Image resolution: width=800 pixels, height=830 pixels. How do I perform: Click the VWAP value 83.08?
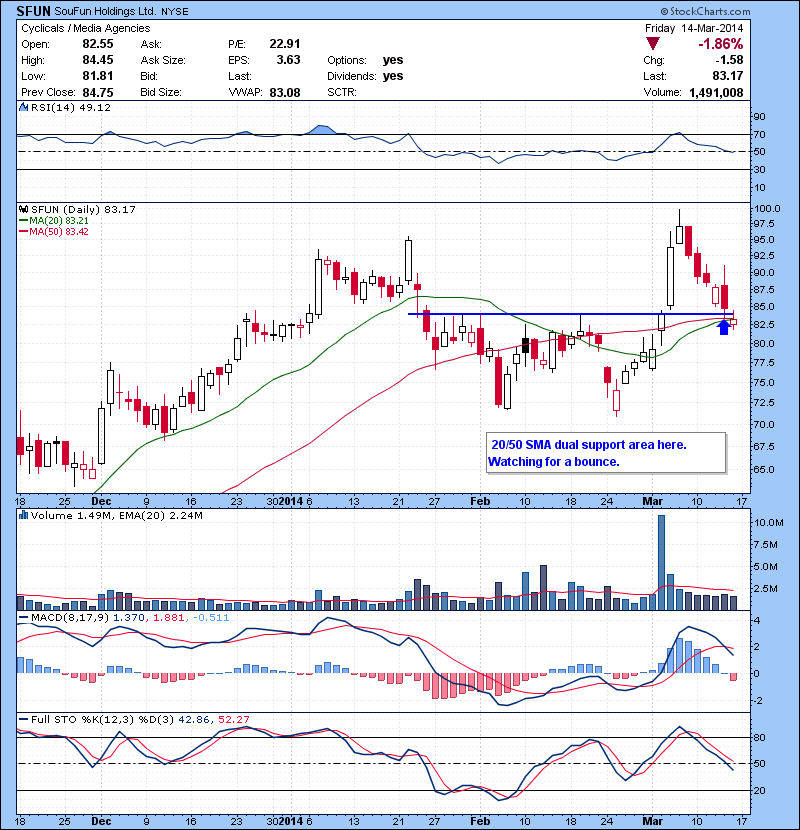pos(285,92)
